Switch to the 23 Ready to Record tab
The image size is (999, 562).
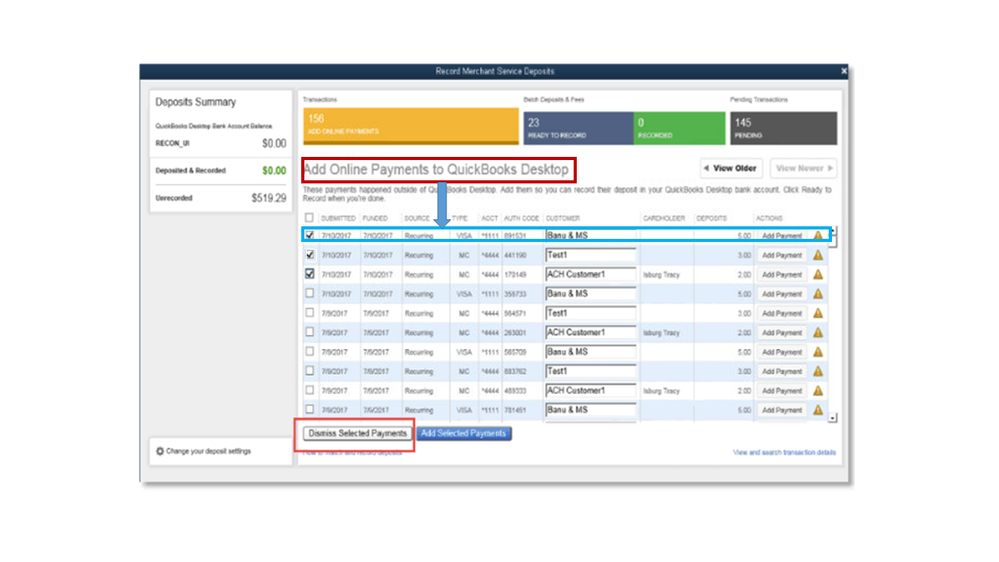pos(579,128)
